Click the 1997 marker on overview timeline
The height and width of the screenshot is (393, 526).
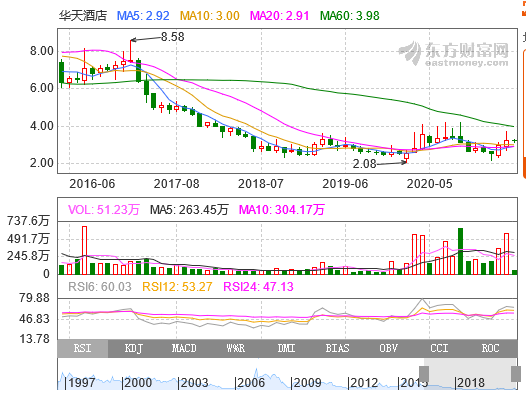(x=82, y=382)
